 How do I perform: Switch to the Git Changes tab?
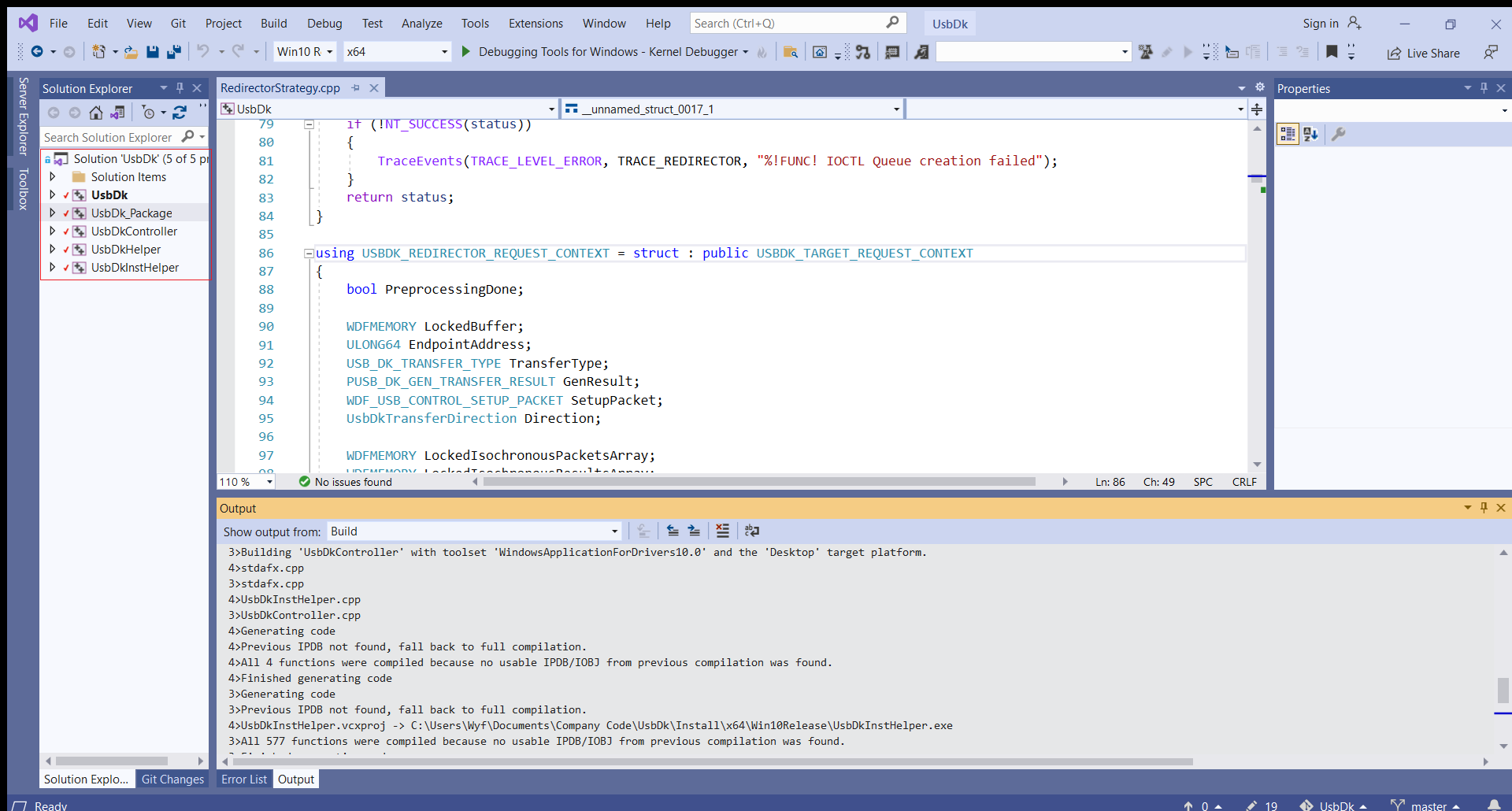pos(172,779)
